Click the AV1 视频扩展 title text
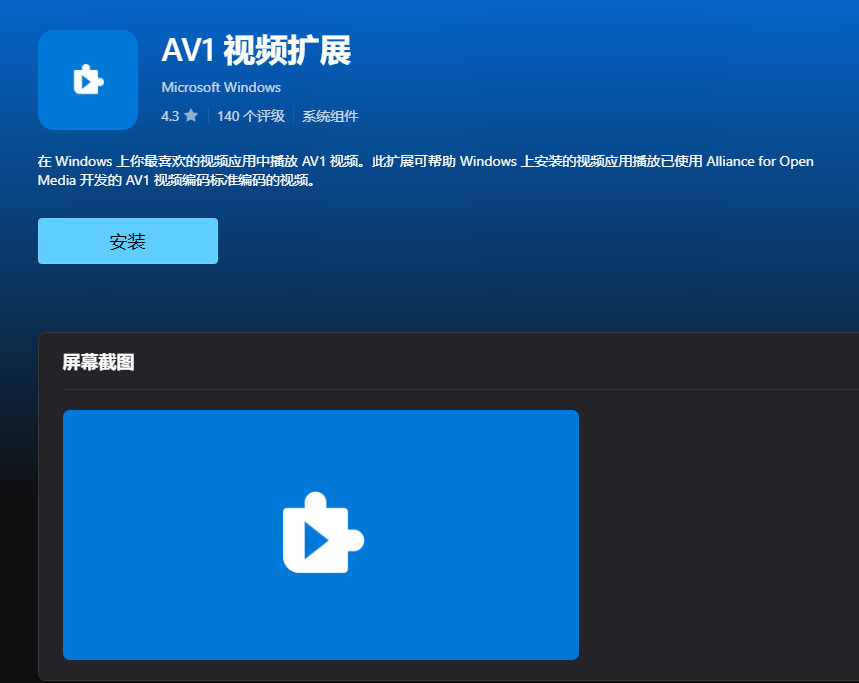Screen dimensions: 859x683 click(256, 50)
